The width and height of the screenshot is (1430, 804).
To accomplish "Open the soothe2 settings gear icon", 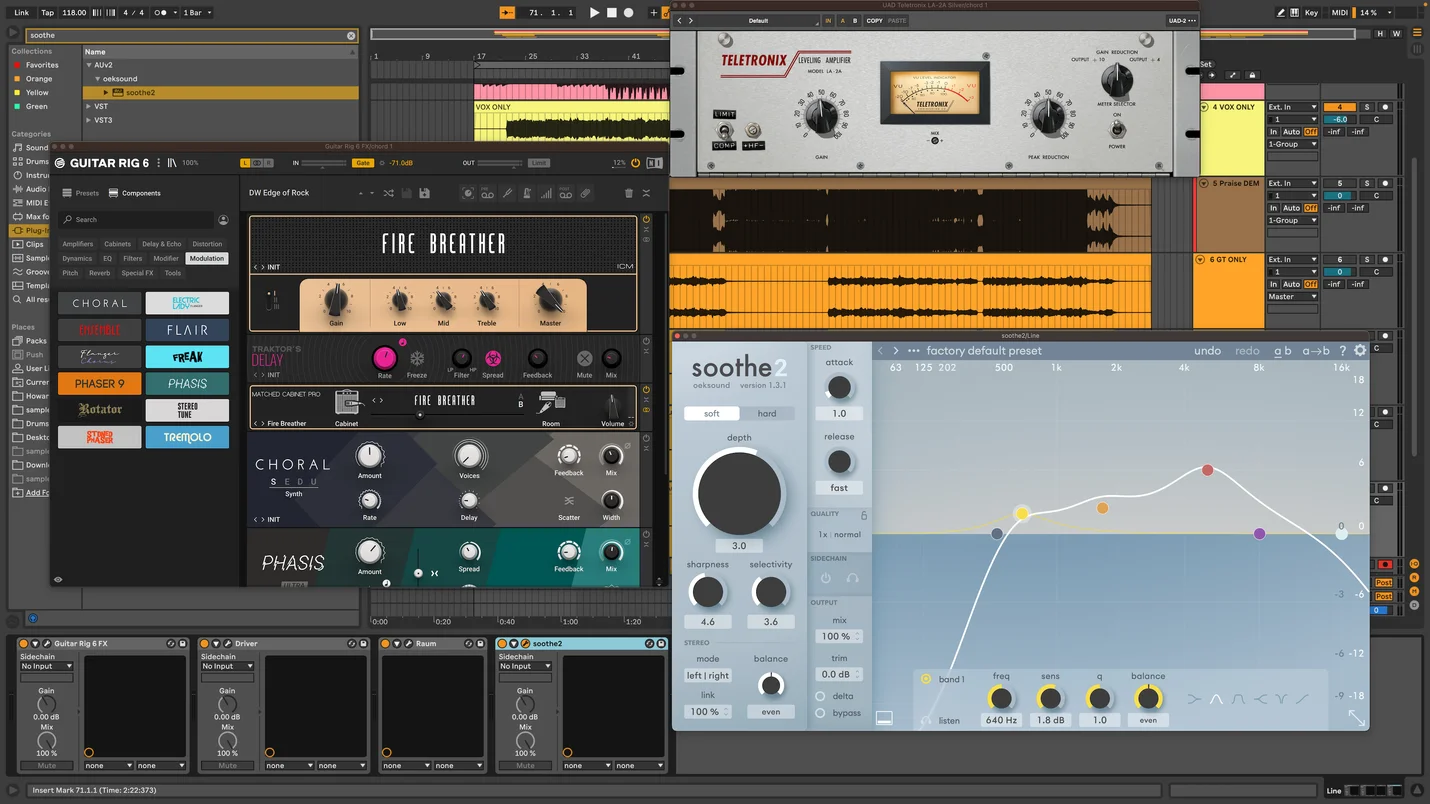I will (x=1360, y=351).
